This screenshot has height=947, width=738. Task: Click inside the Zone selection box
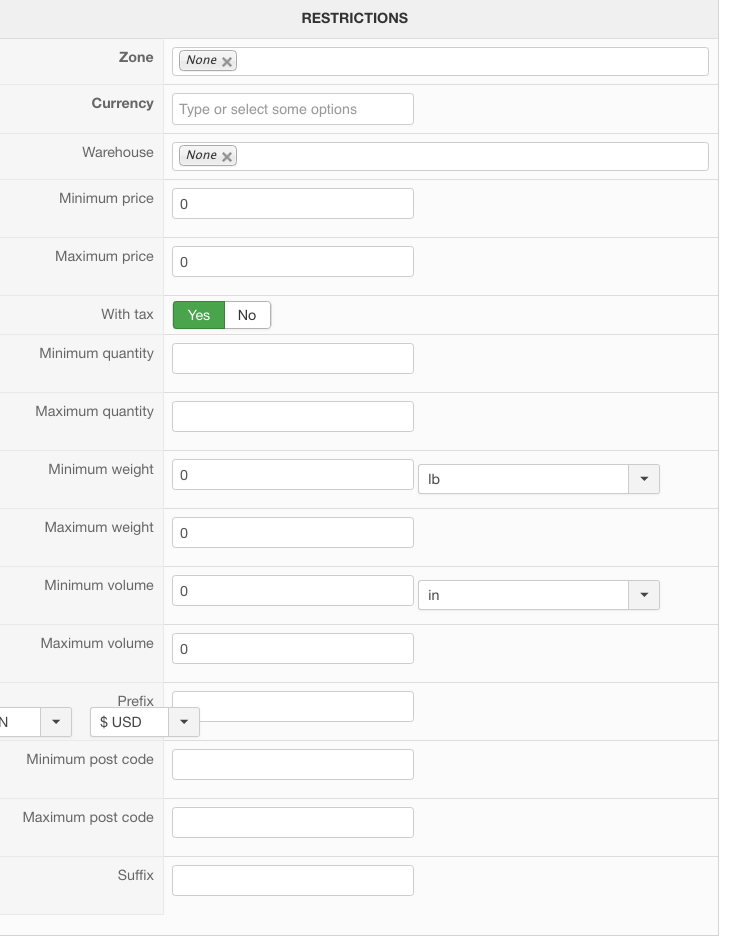coord(470,62)
